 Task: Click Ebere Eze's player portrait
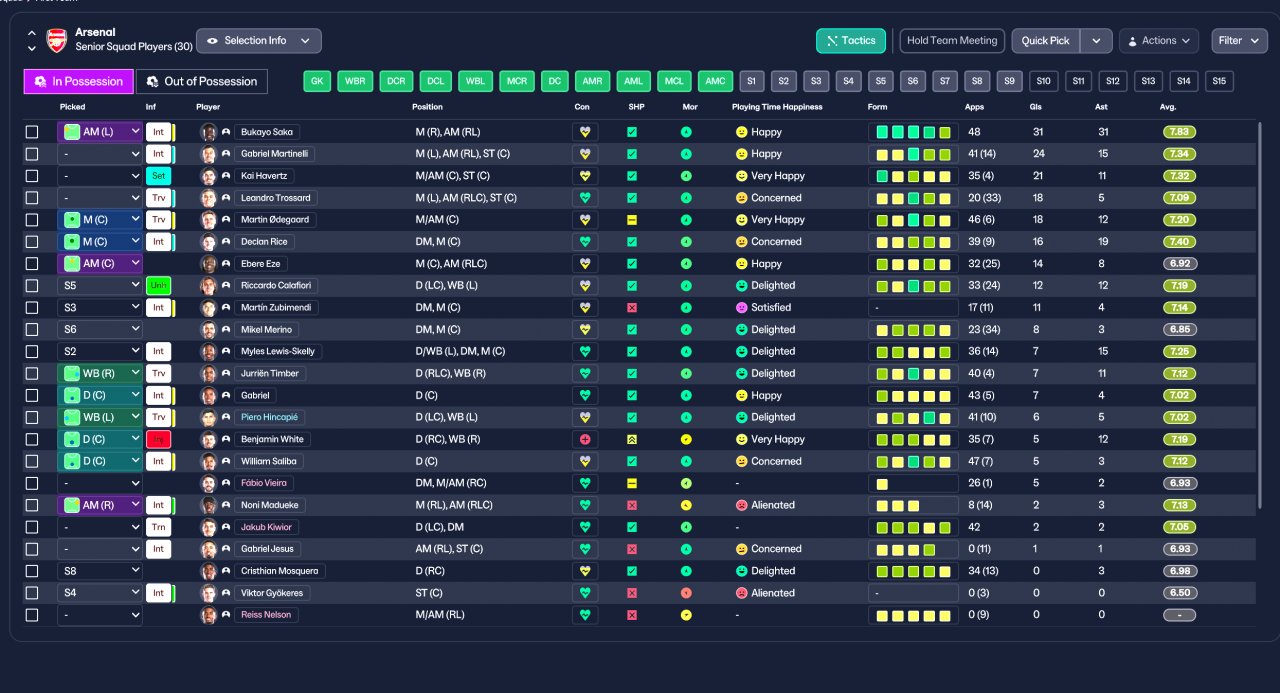click(x=209, y=264)
